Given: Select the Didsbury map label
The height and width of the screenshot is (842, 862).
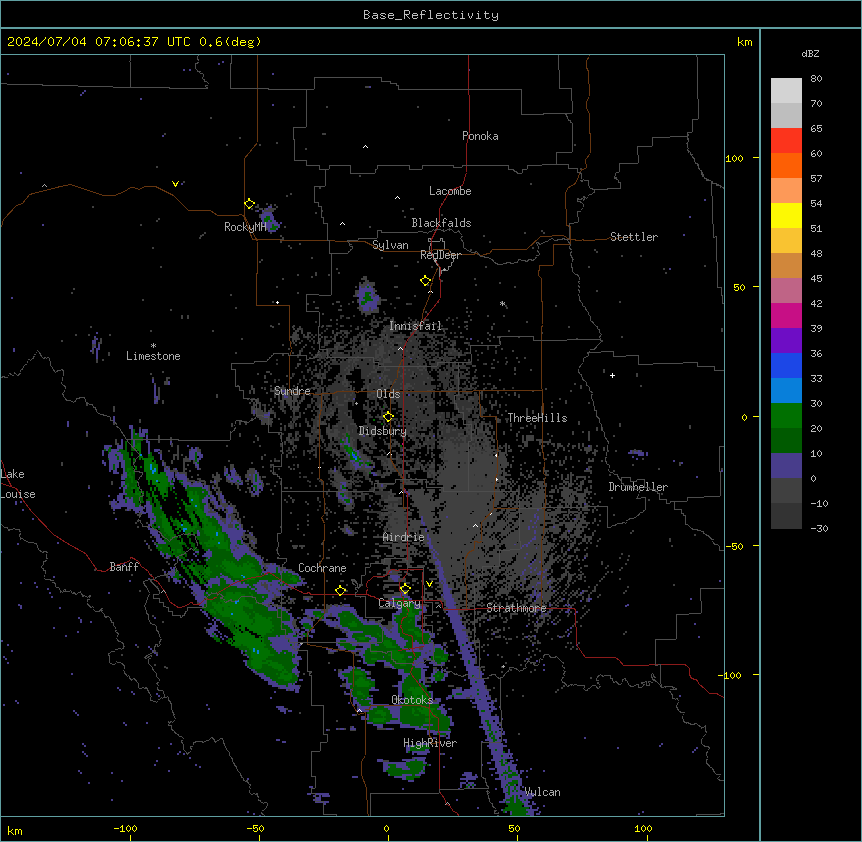Looking at the screenshot, I should (383, 431).
